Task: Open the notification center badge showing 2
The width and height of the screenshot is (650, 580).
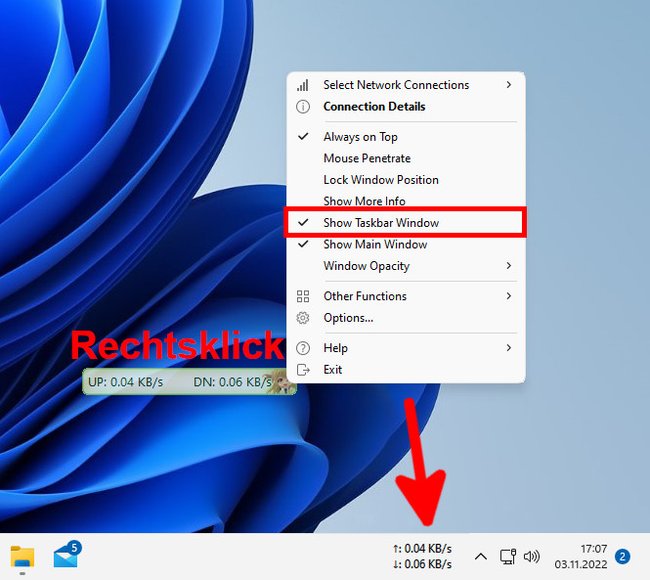Action: pyautogui.click(x=622, y=556)
